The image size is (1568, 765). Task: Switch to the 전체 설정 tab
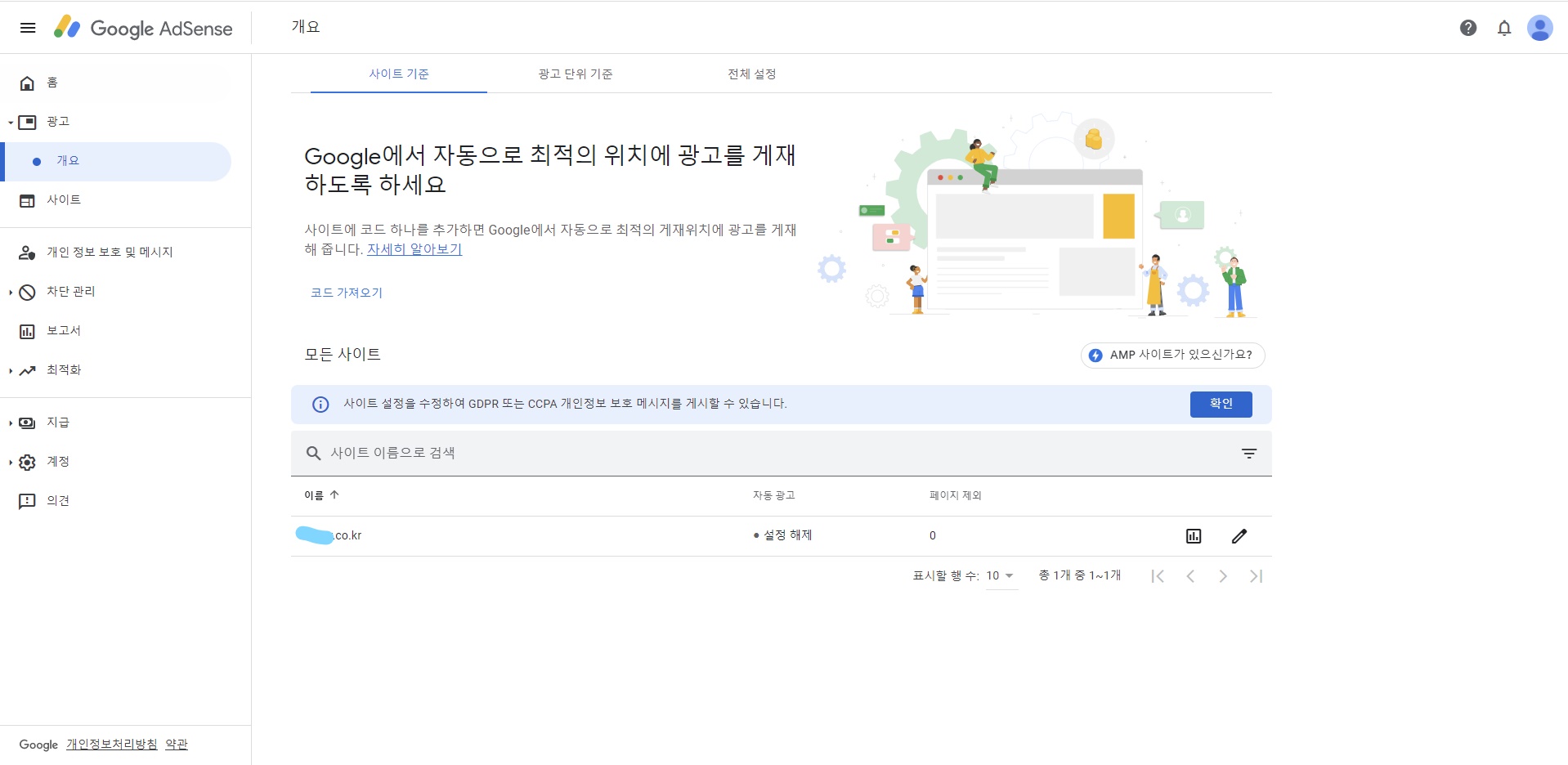(x=752, y=74)
